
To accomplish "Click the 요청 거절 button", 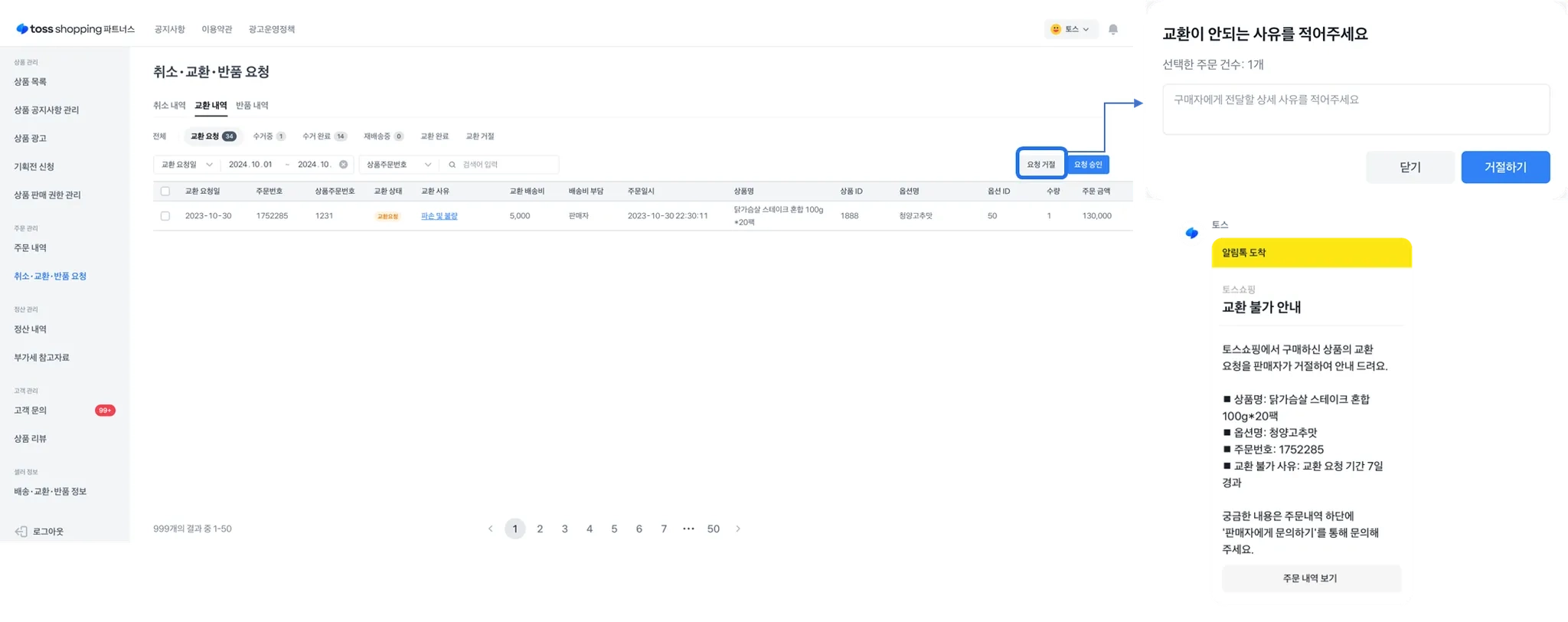I will tap(1041, 165).
